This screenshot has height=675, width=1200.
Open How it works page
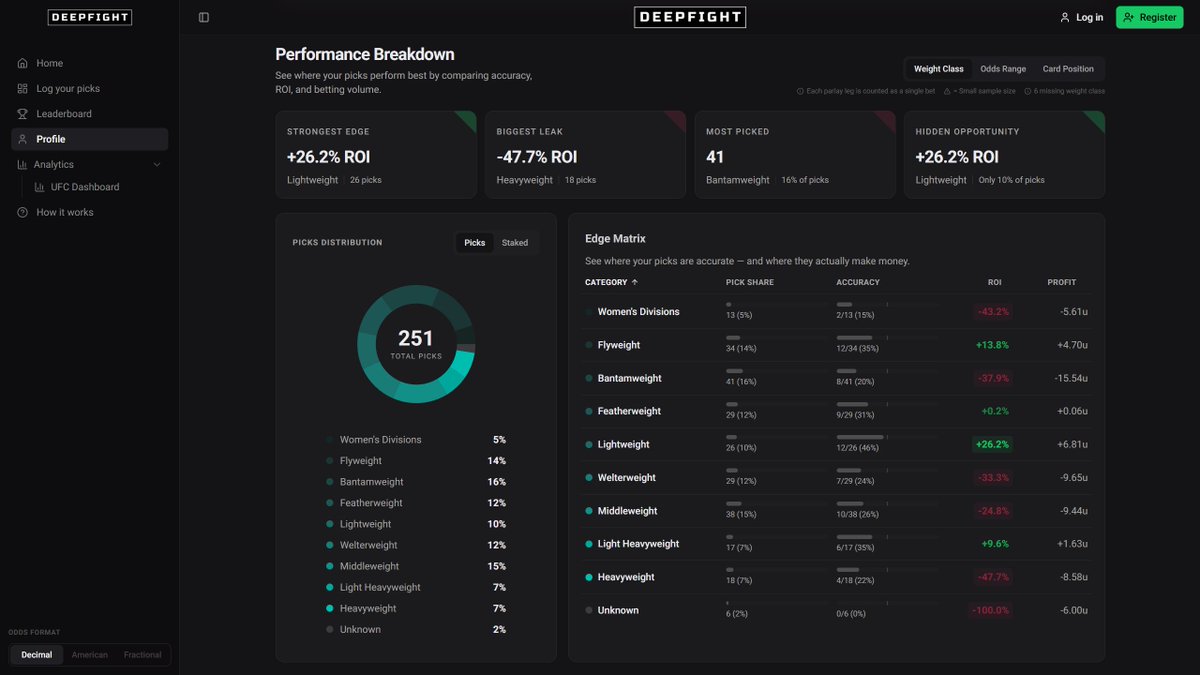(90, 212)
